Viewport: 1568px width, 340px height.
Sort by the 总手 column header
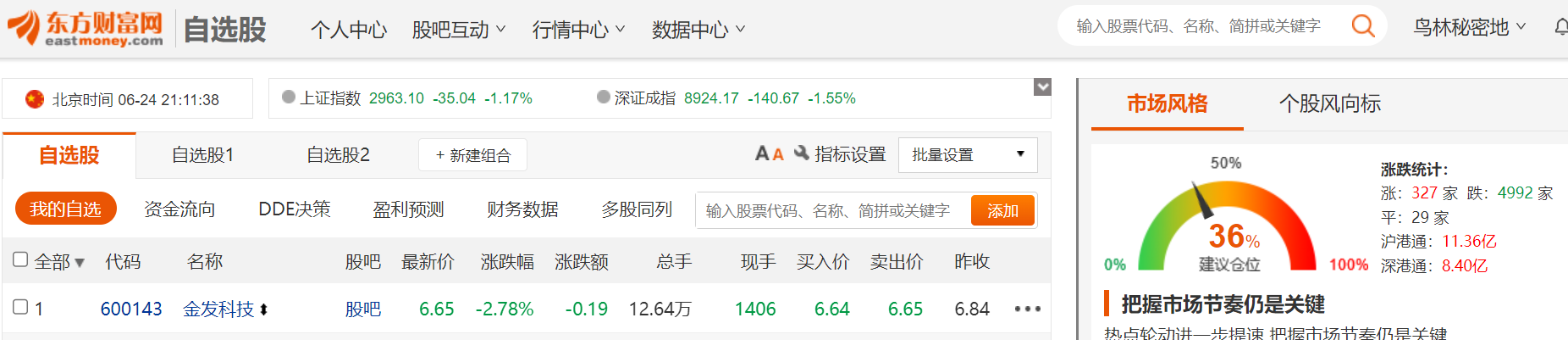674,262
